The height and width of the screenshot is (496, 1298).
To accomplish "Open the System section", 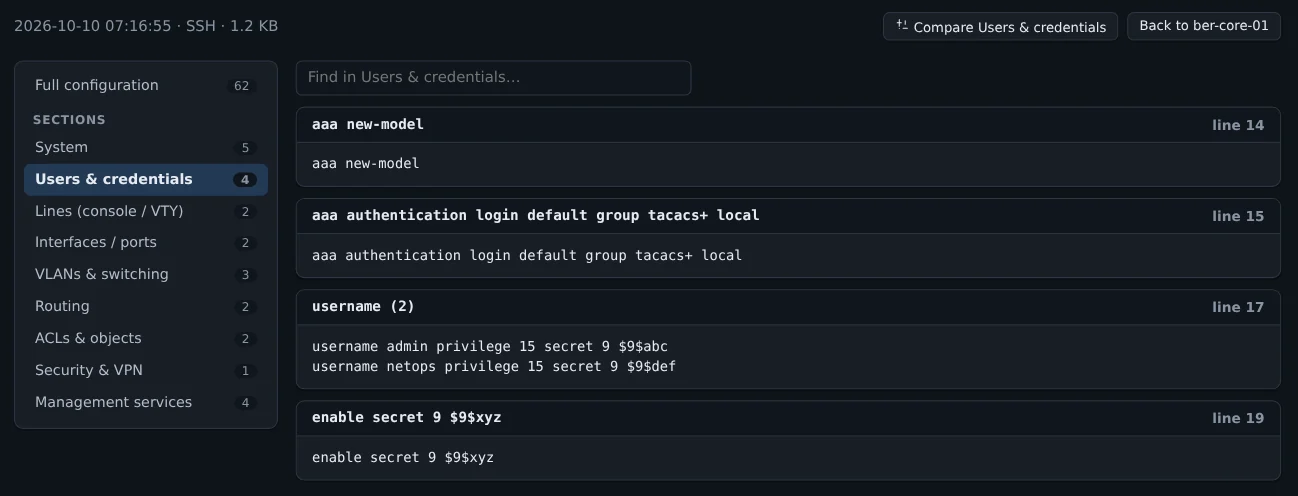I will point(146,148).
